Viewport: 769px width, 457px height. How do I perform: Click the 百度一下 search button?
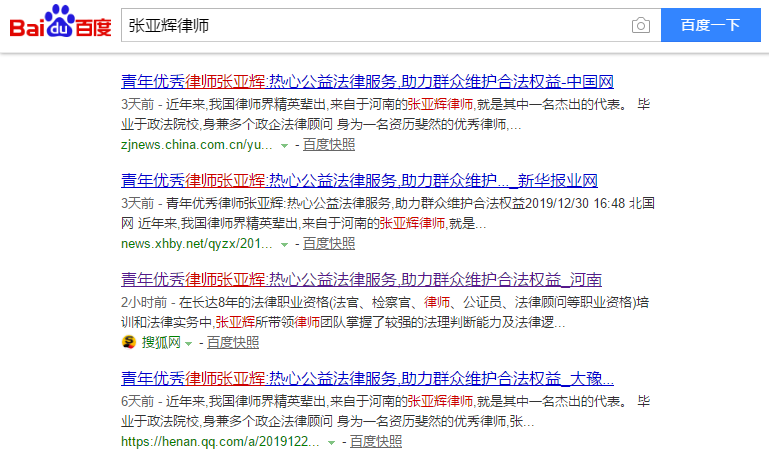point(711,25)
